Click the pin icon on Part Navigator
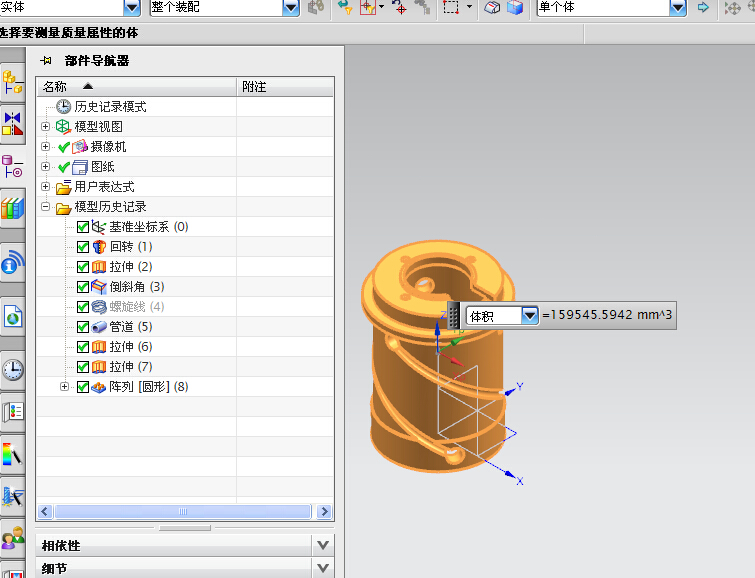Image resolution: width=755 pixels, height=578 pixels. click(46, 61)
